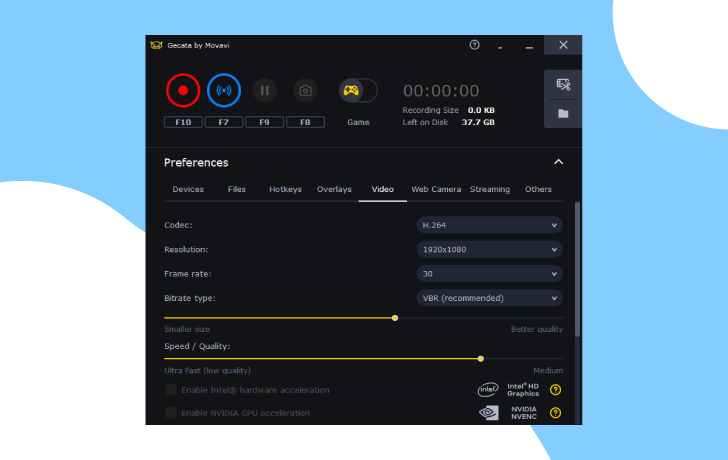Open the Codec dropdown showing H.264
The height and width of the screenshot is (460, 728).
[489, 225]
